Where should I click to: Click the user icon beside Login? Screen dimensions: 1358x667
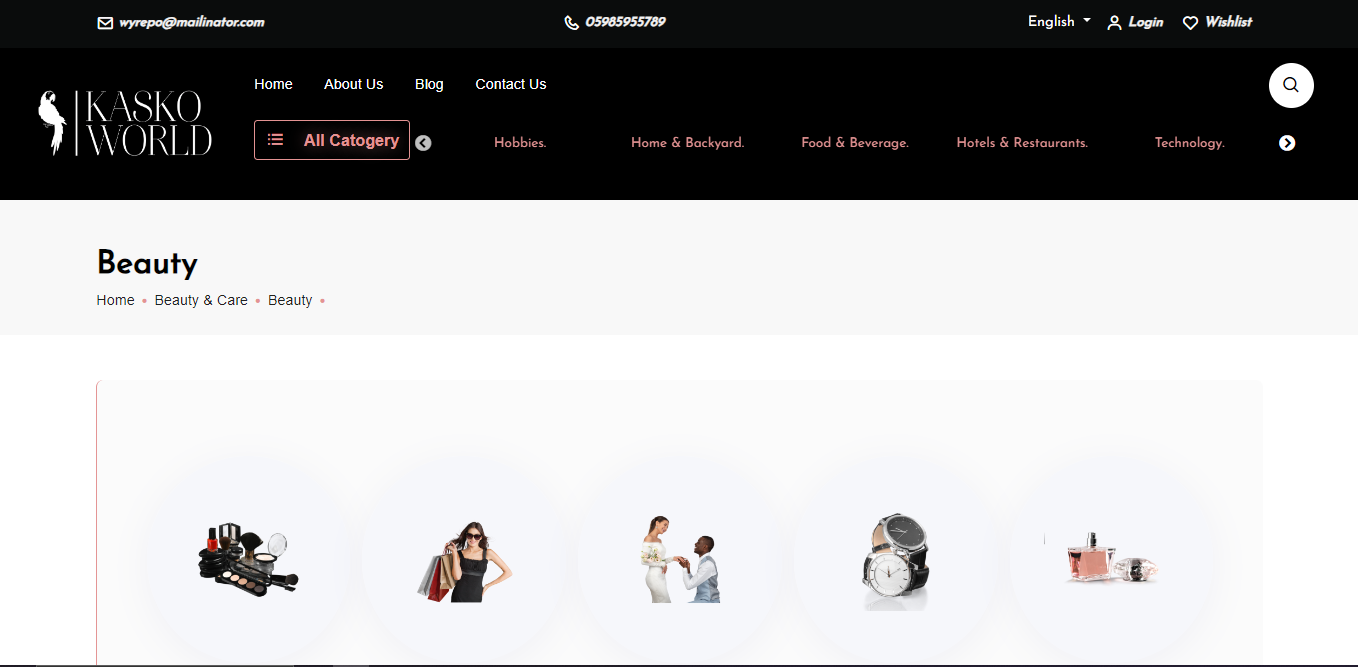(1114, 23)
